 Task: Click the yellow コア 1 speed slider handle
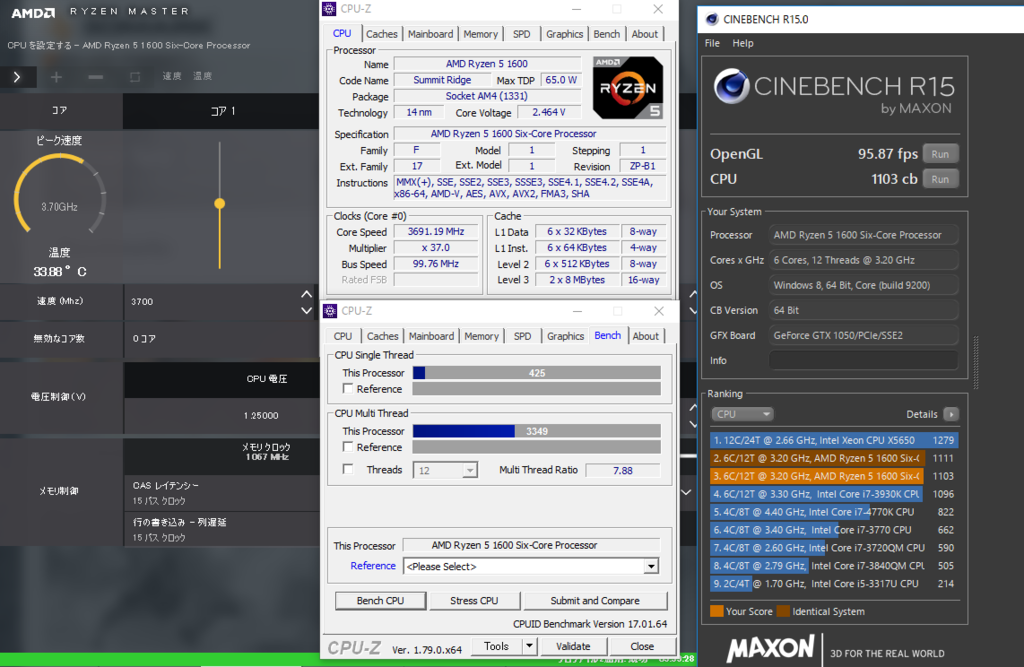point(220,204)
